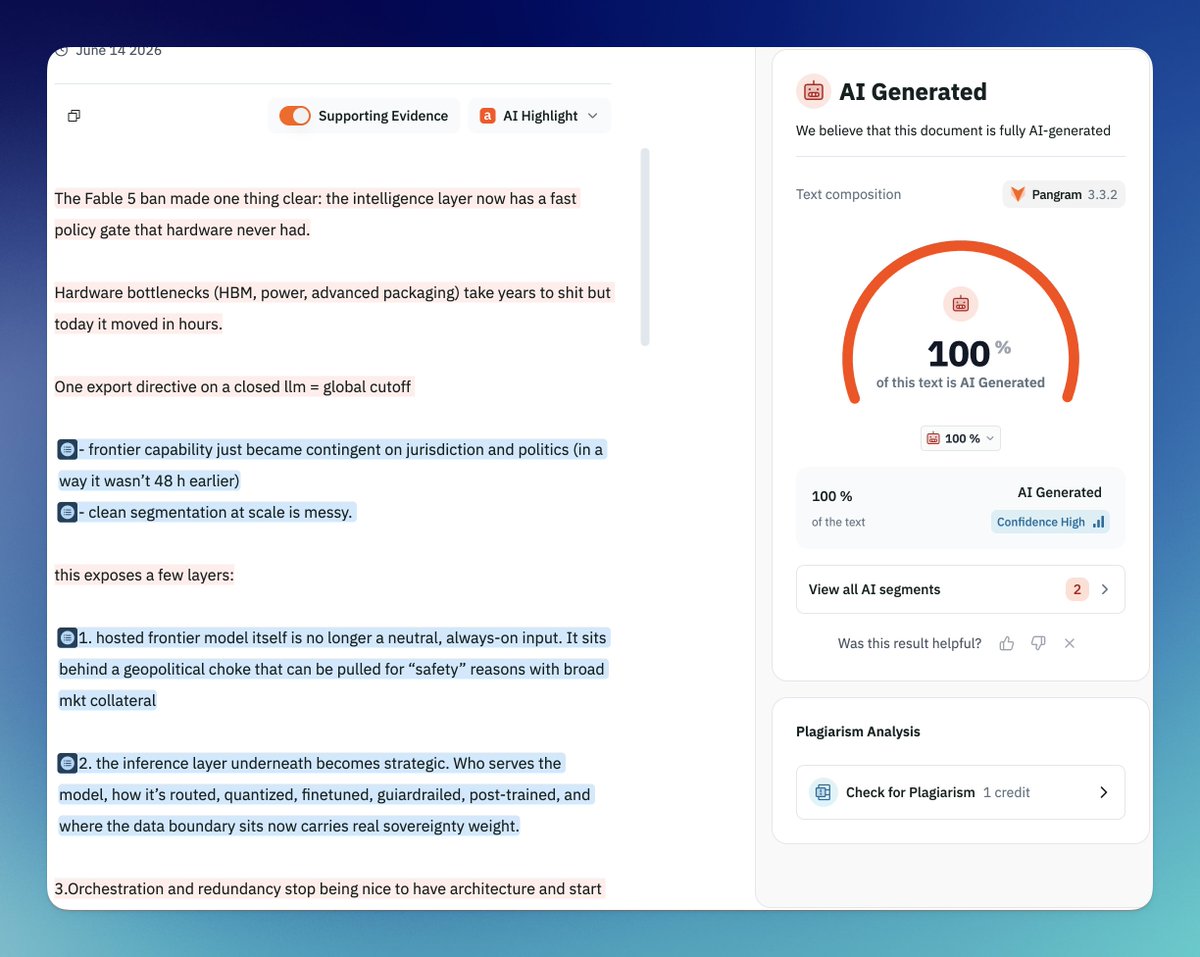This screenshot has width=1200, height=957.
Task: Click the AI segments count badge 2
Action: 1077,589
